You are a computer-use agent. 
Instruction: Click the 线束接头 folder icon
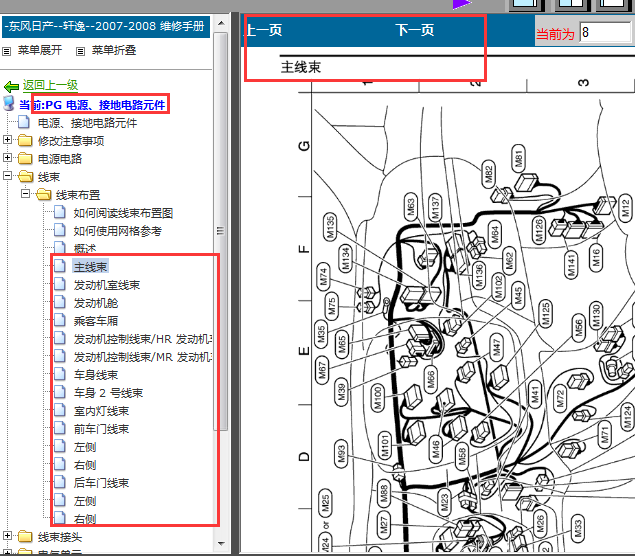[25, 537]
